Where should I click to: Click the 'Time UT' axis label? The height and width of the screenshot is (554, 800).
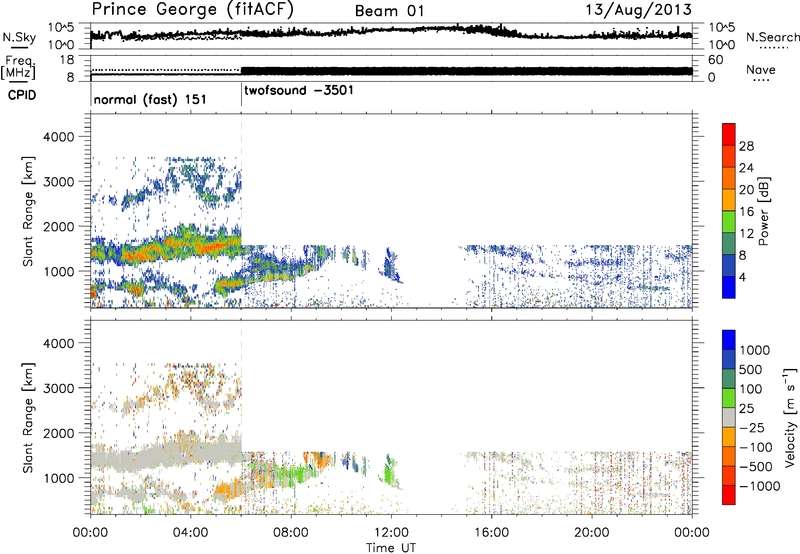click(x=391, y=547)
